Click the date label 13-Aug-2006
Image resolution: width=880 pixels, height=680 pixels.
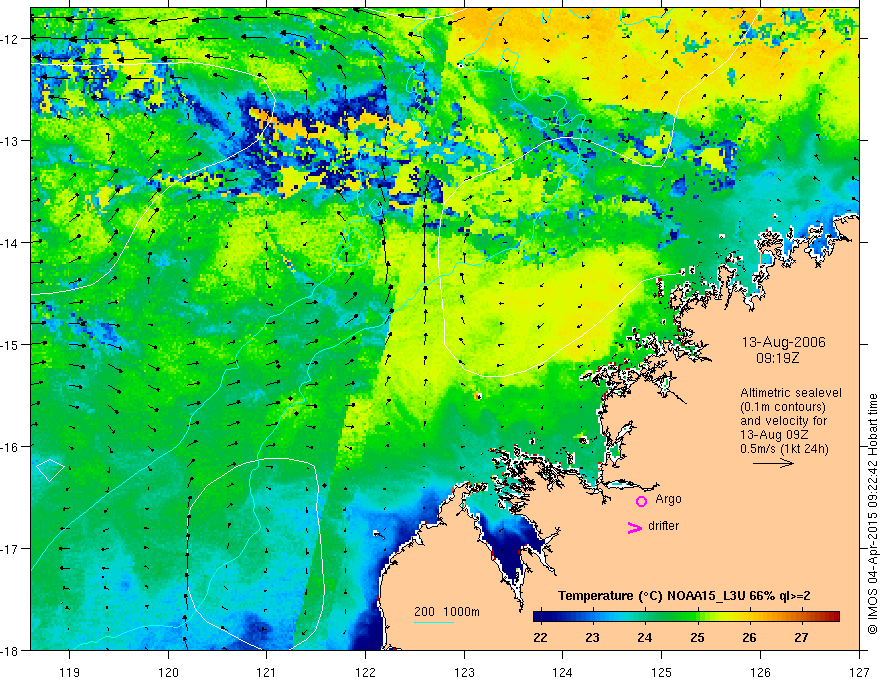pos(783,342)
